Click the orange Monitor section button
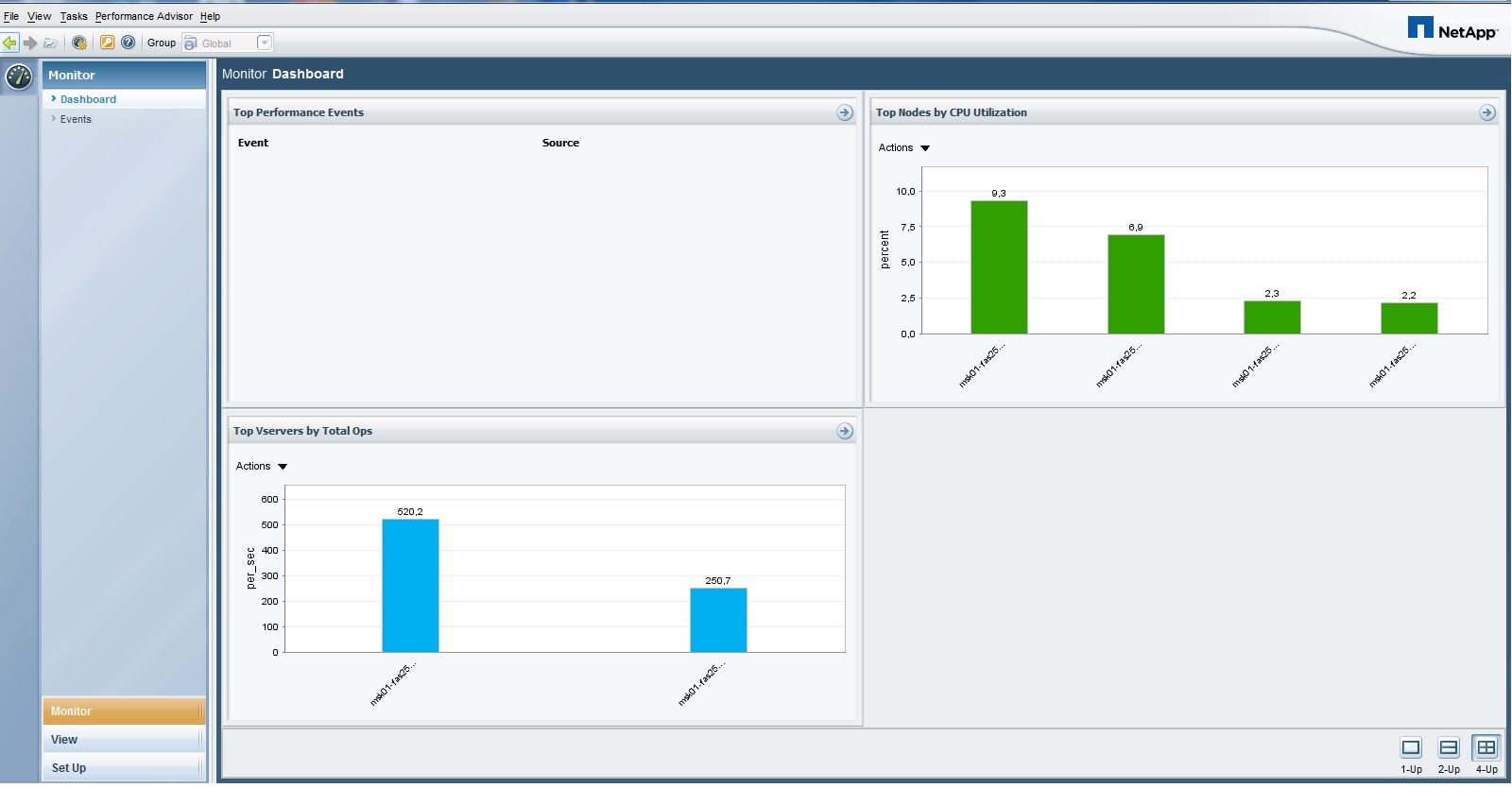Image resolution: width=1512 pixels, height=805 pixels. [x=123, y=711]
